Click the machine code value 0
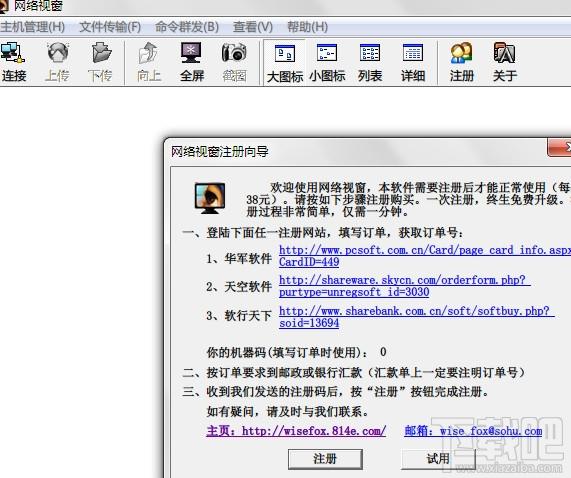Image resolution: width=571 pixels, height=478 pixels. 383,352
